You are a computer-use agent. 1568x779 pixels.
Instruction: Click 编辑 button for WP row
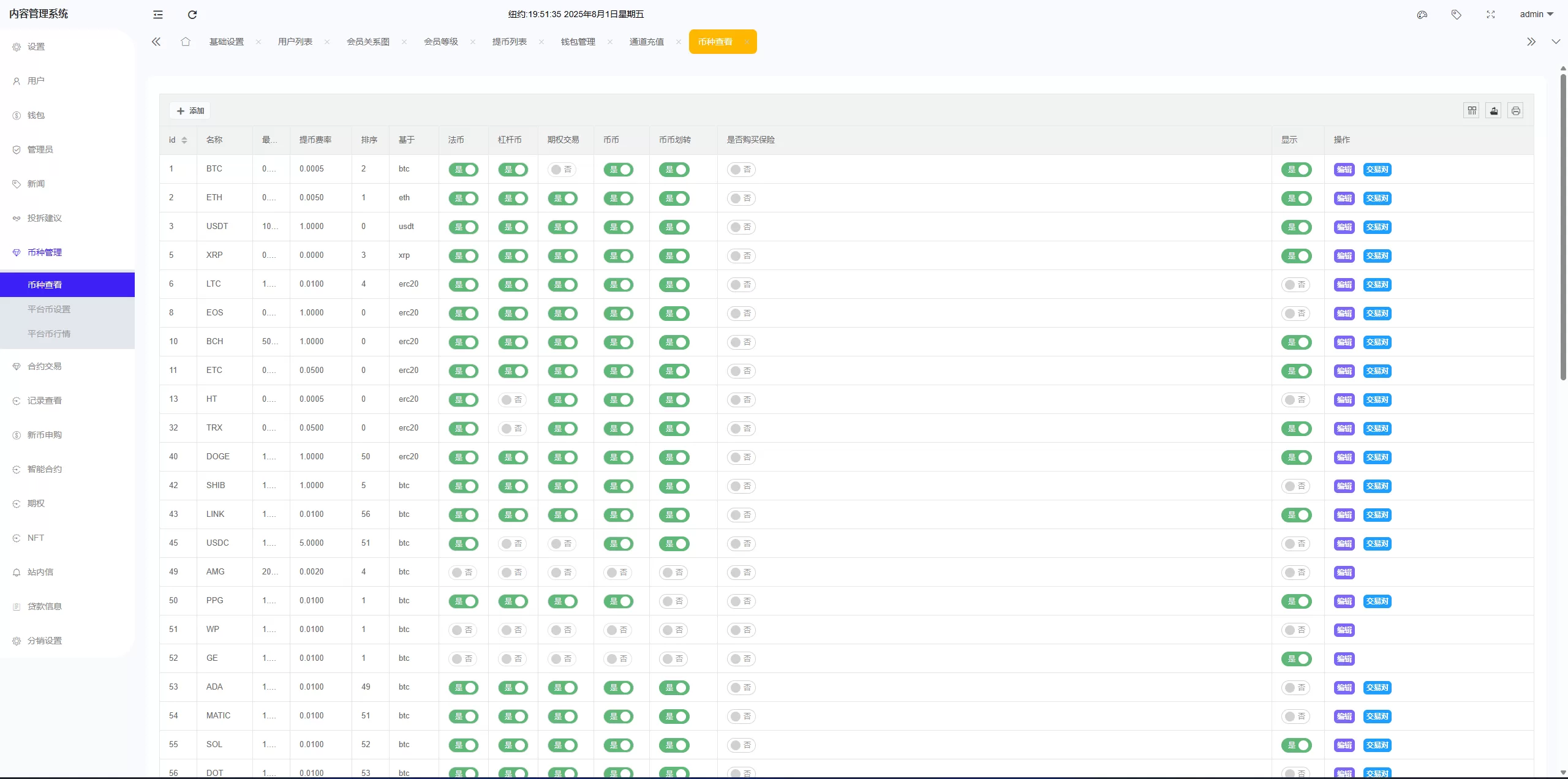[x=1344, y=630]
